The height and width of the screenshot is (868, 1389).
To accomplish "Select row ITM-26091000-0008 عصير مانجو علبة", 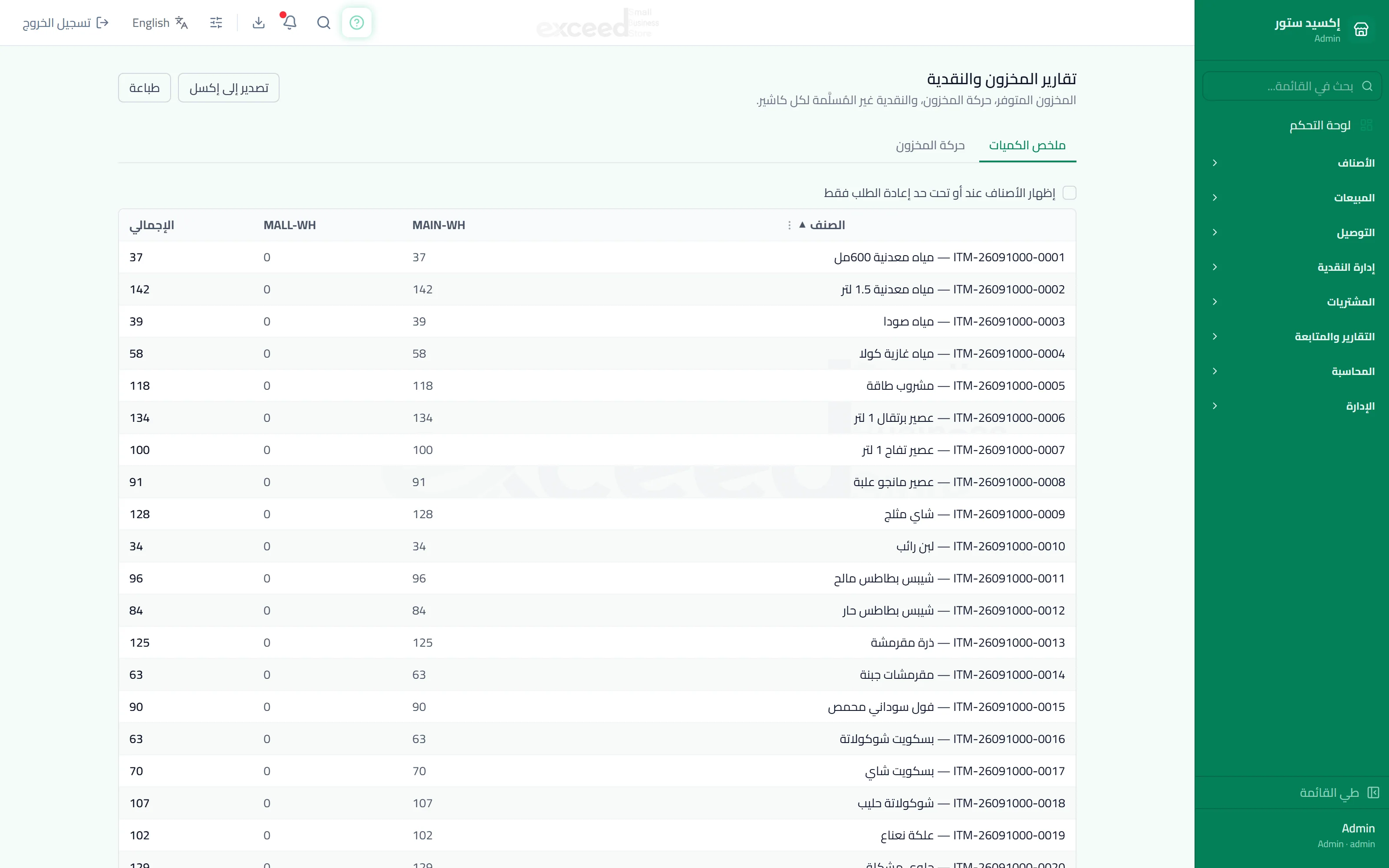I will (597, 482).
